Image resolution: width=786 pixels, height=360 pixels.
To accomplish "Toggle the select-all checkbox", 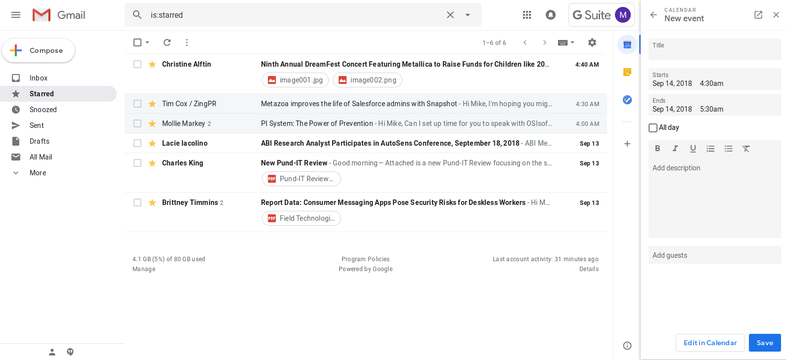I will pyautogui.click(x=137, y=43).
